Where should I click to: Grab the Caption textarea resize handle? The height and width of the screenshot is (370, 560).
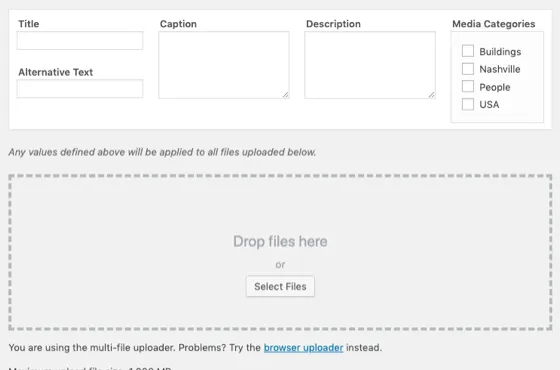coord(285,95)
